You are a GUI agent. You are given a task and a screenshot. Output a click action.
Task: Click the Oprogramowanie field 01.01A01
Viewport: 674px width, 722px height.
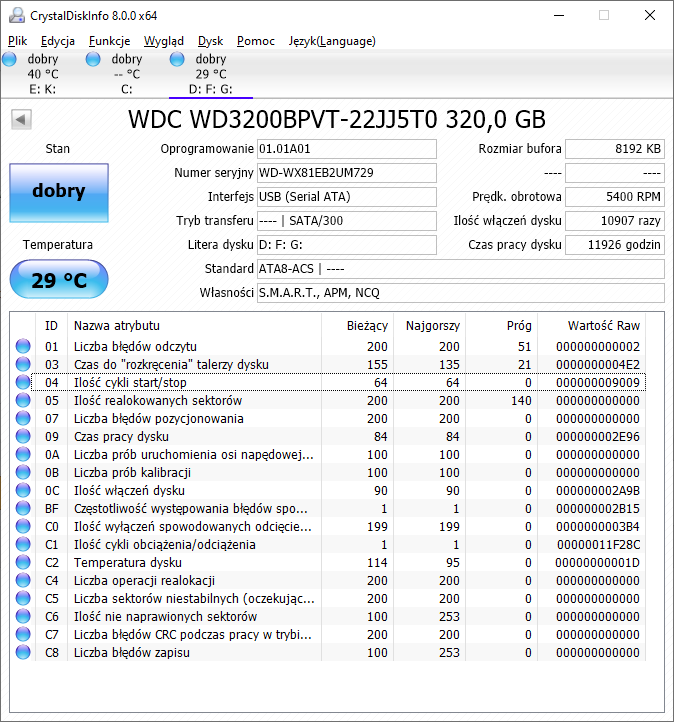[x=347, y=149]
